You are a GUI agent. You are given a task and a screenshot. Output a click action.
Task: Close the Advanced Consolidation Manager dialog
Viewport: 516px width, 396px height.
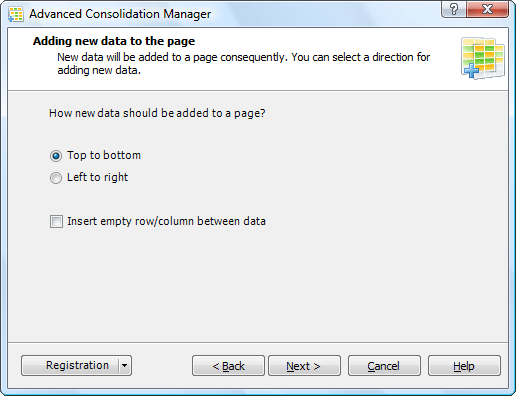488,9
